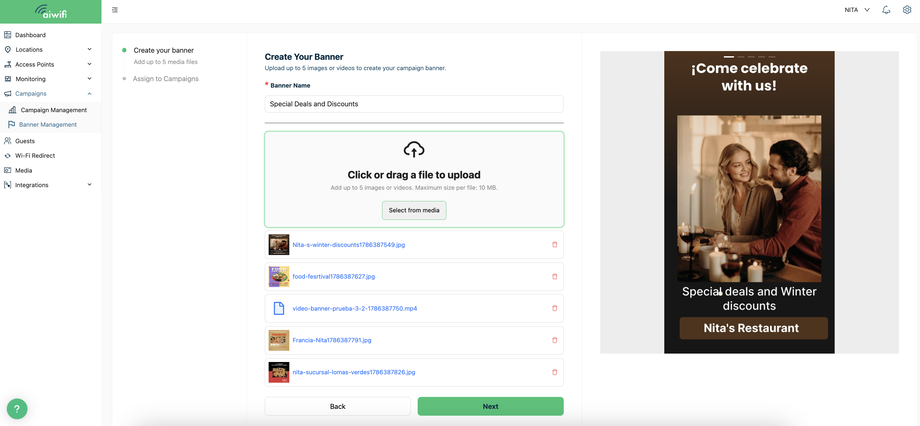The width and height of the screenshot is (920, 426).
Task: Open video-banner-prueba-3-2-1786387750.mp4 link
Action: point(354,308)
